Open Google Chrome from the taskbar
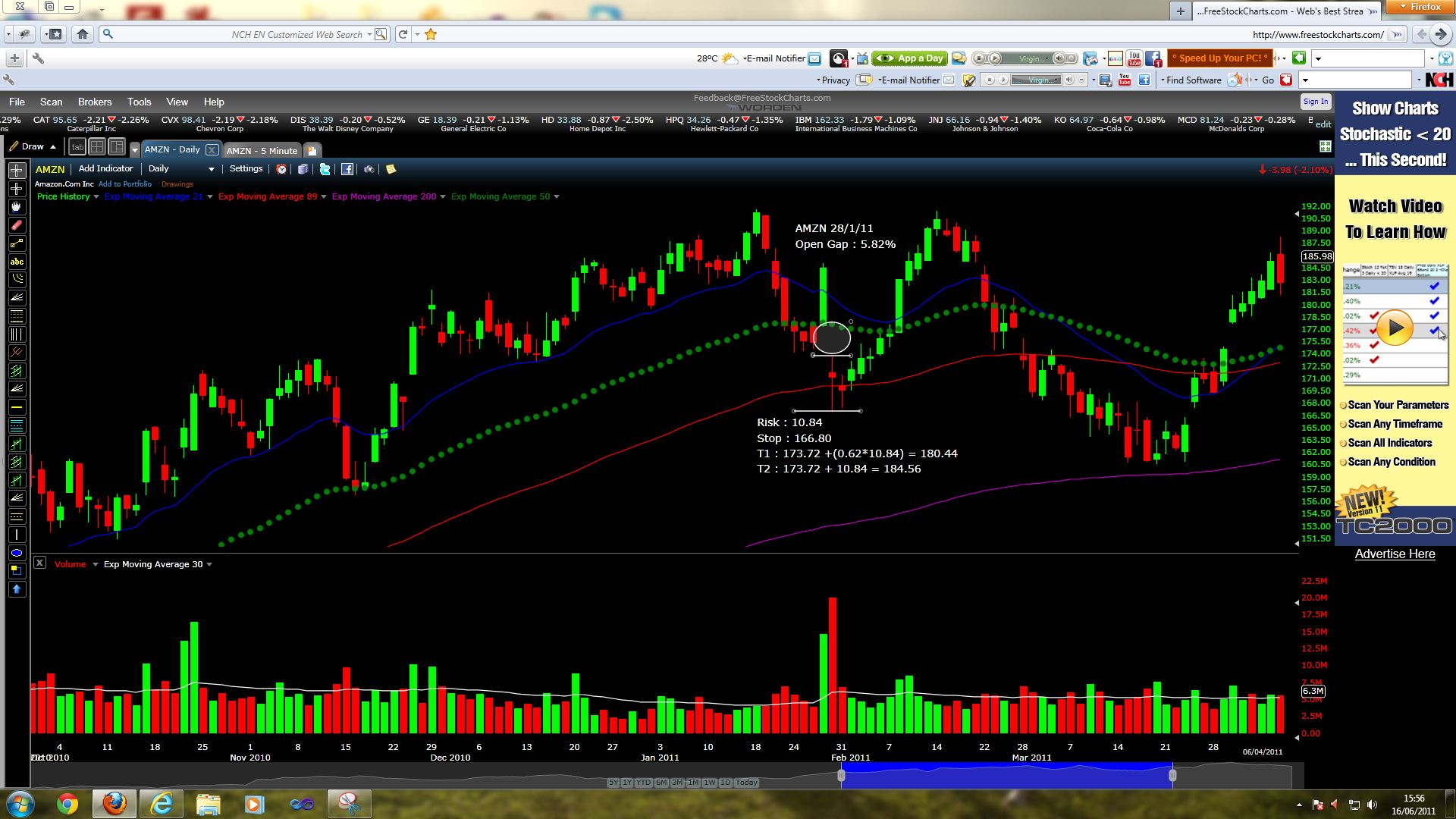1456x819 pixels. tap(67, 803)
